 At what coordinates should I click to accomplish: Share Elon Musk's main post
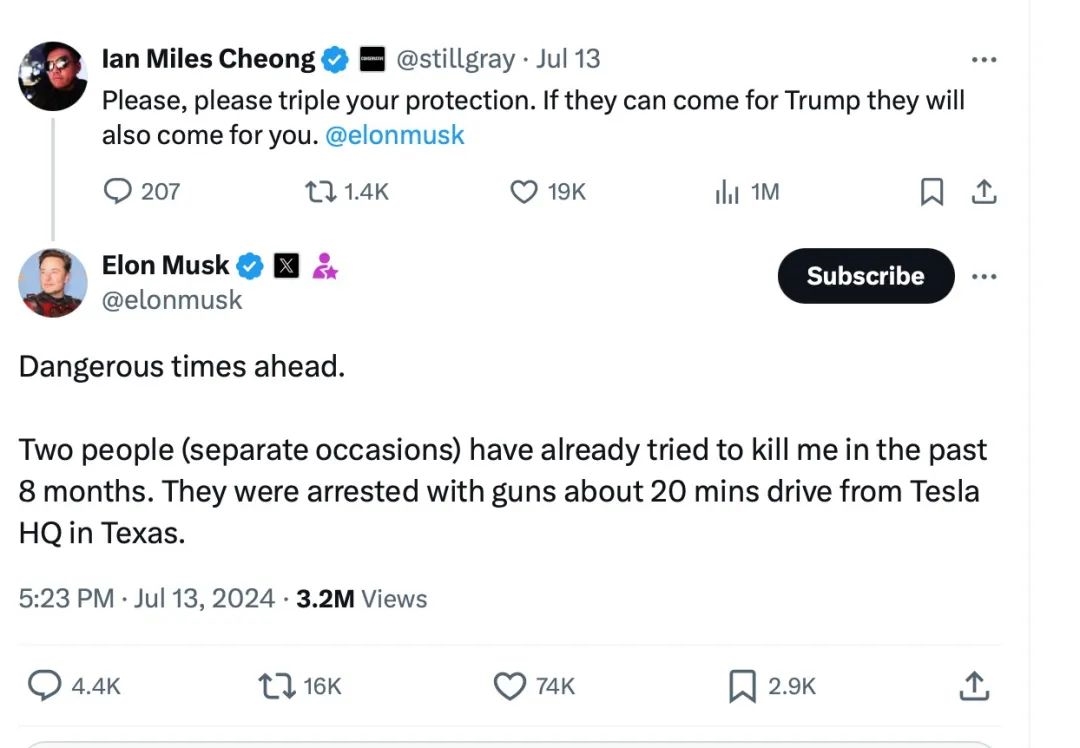click(974, 685)
